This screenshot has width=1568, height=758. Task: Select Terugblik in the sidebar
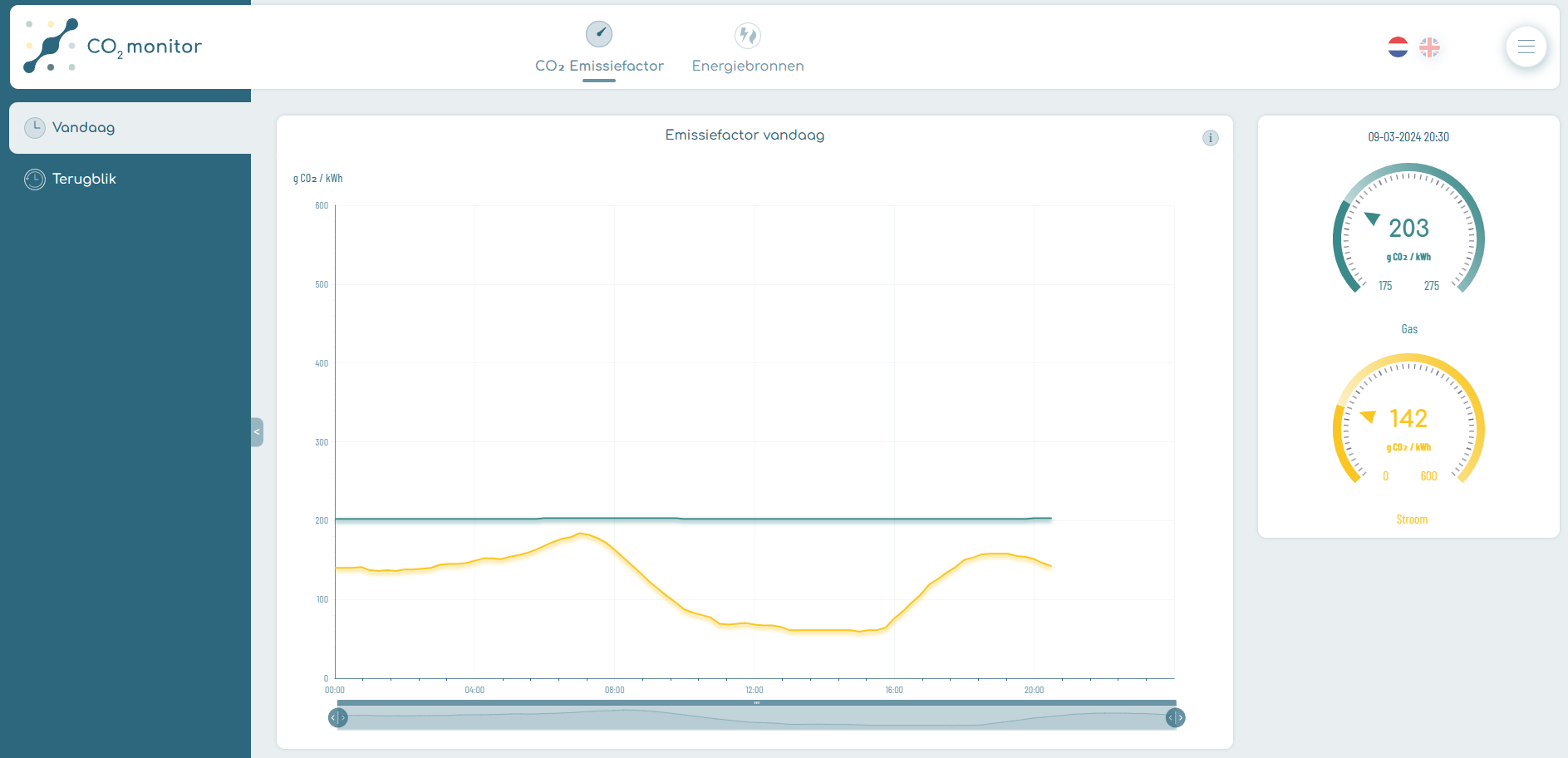[84, 179]
